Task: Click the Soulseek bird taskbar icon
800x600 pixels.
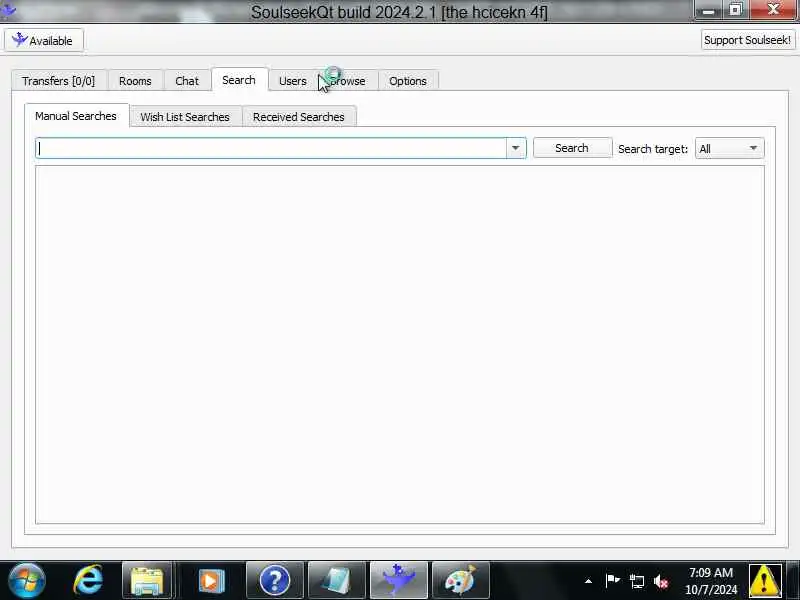Action: [398, 581]
